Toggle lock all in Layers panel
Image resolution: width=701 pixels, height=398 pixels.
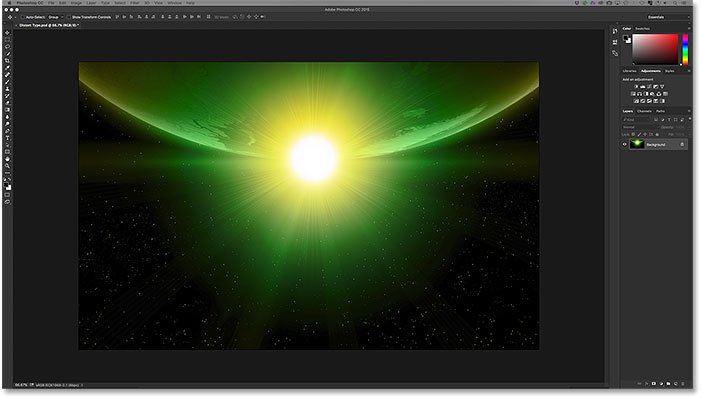[x=657, y=134]
